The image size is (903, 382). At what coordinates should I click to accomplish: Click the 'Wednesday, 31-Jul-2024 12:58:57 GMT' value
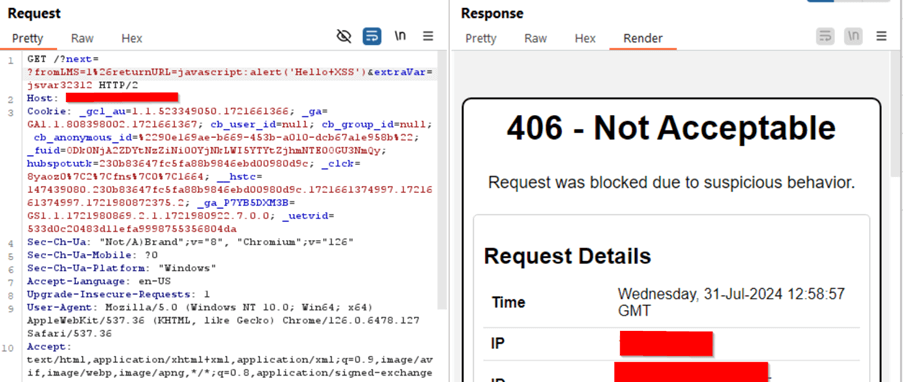point(731,302)
